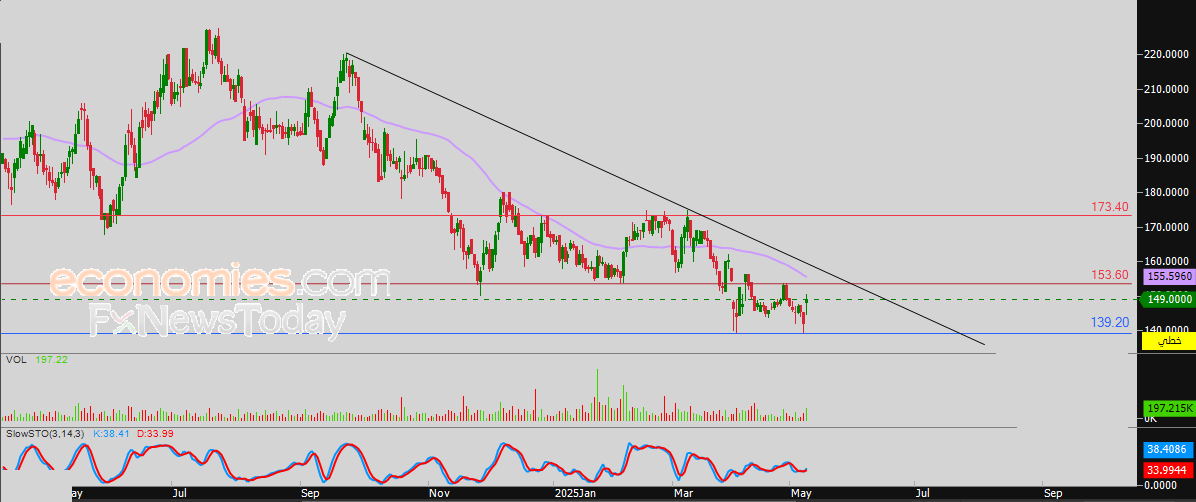Click the 160.0000 price axis label
1196x502 pixels.
click(1167, 262)
